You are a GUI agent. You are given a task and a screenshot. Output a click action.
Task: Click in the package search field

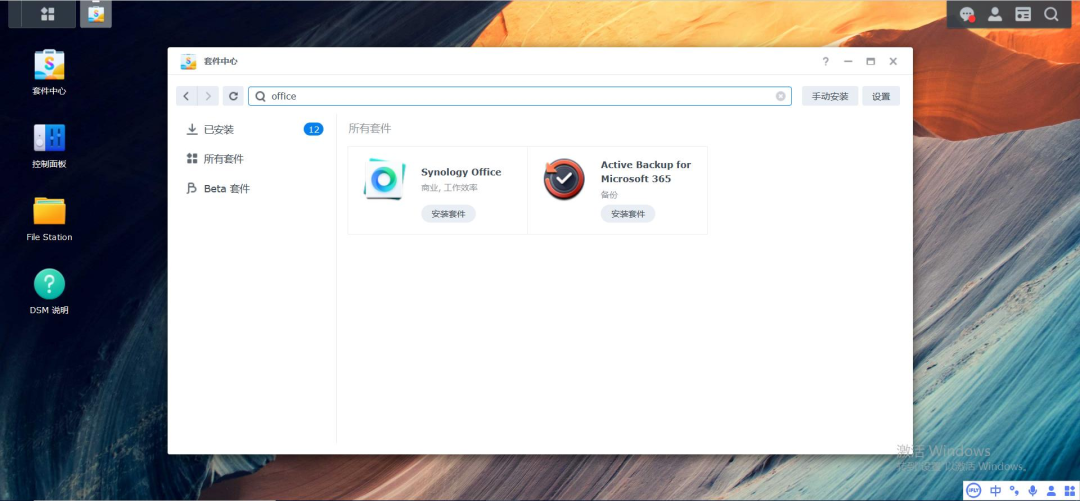coord(520,96)
